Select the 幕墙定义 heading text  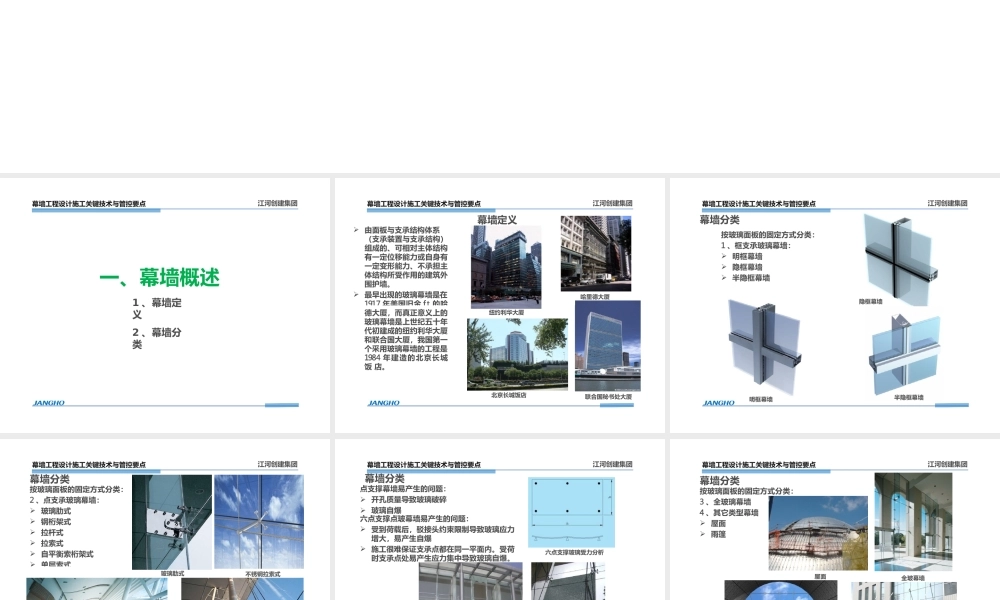point(497,220)
